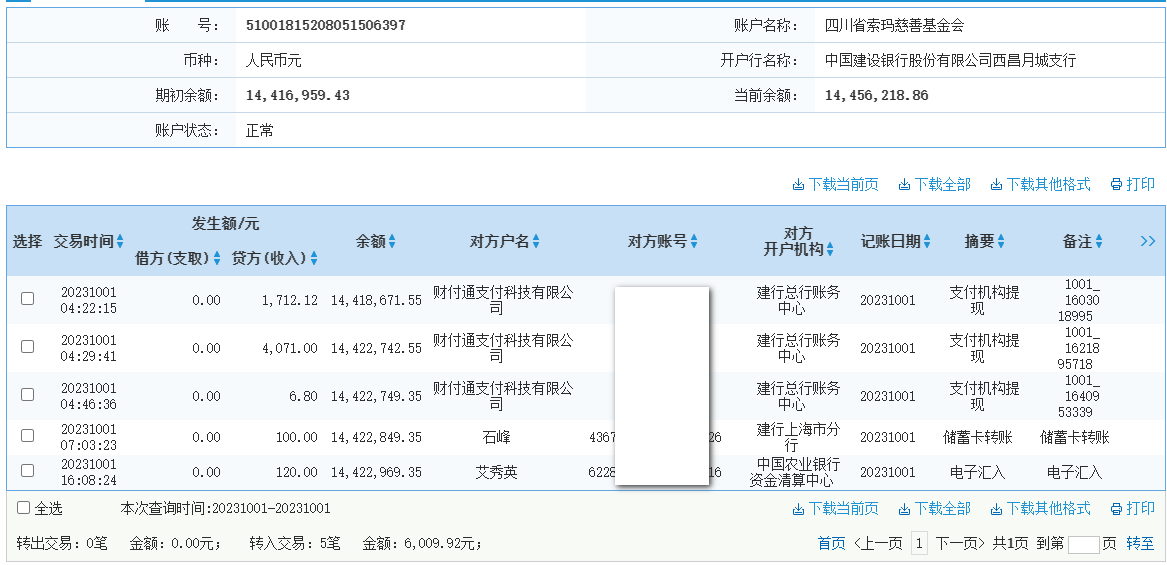Screen dimensions: 1167x565
Task: Check the 04:29:41 transaction row checkbox
Action: point(28,346)
